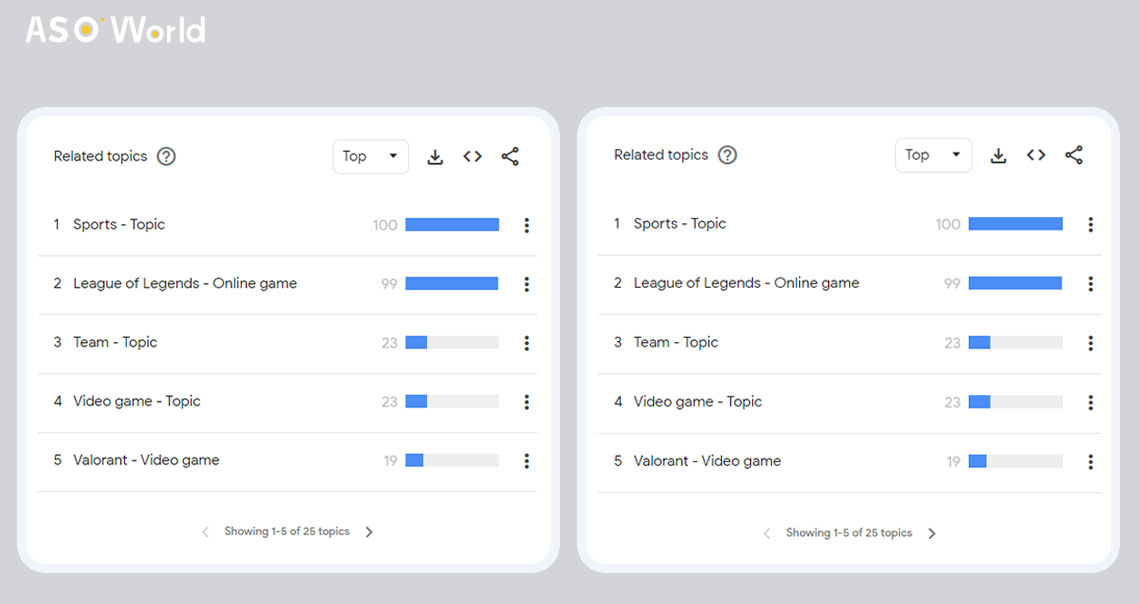Click help icon beside left Related topics
The image size is (1140, 604).
[x=166, y=156]
